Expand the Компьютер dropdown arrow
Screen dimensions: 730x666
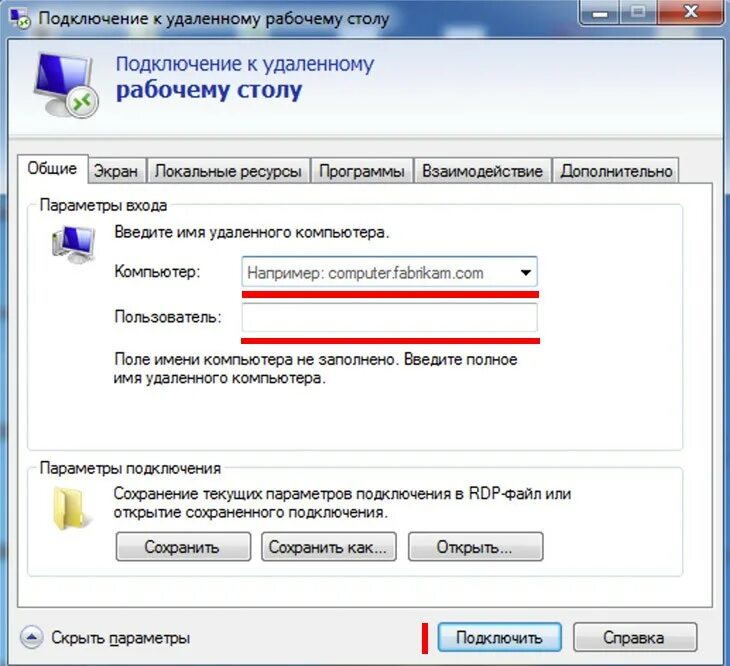(526, 272)
